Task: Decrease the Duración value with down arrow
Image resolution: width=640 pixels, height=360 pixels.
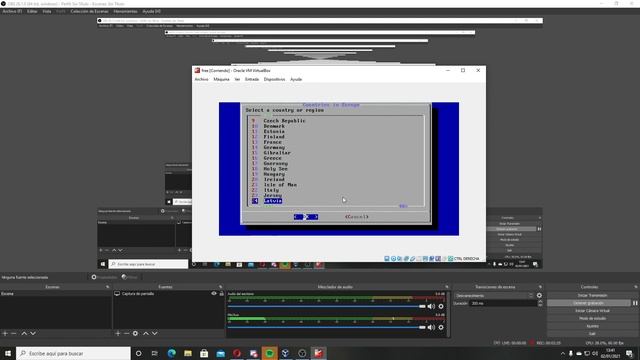Action: point(540,305)
